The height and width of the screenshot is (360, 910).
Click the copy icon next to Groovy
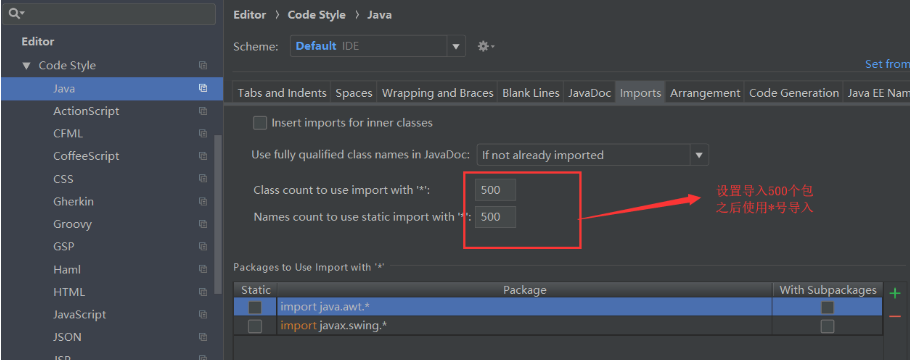pos(203,224)
